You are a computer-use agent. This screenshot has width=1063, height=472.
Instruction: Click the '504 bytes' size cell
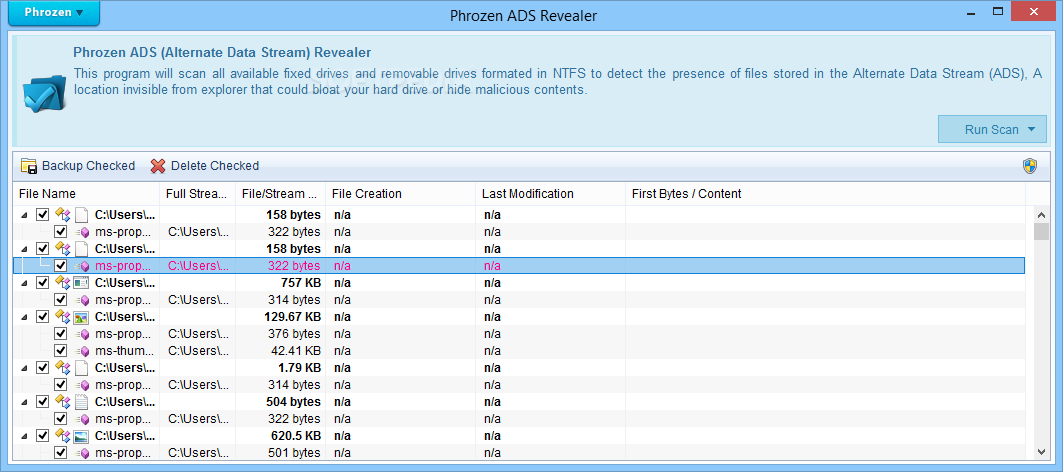(294, 401)
